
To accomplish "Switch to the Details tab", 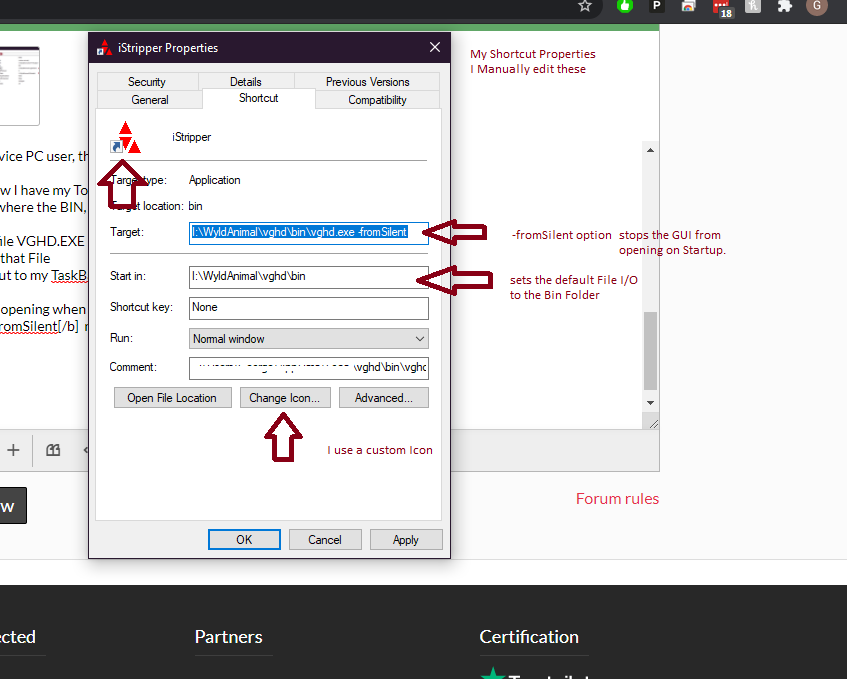I will [246, 82].
